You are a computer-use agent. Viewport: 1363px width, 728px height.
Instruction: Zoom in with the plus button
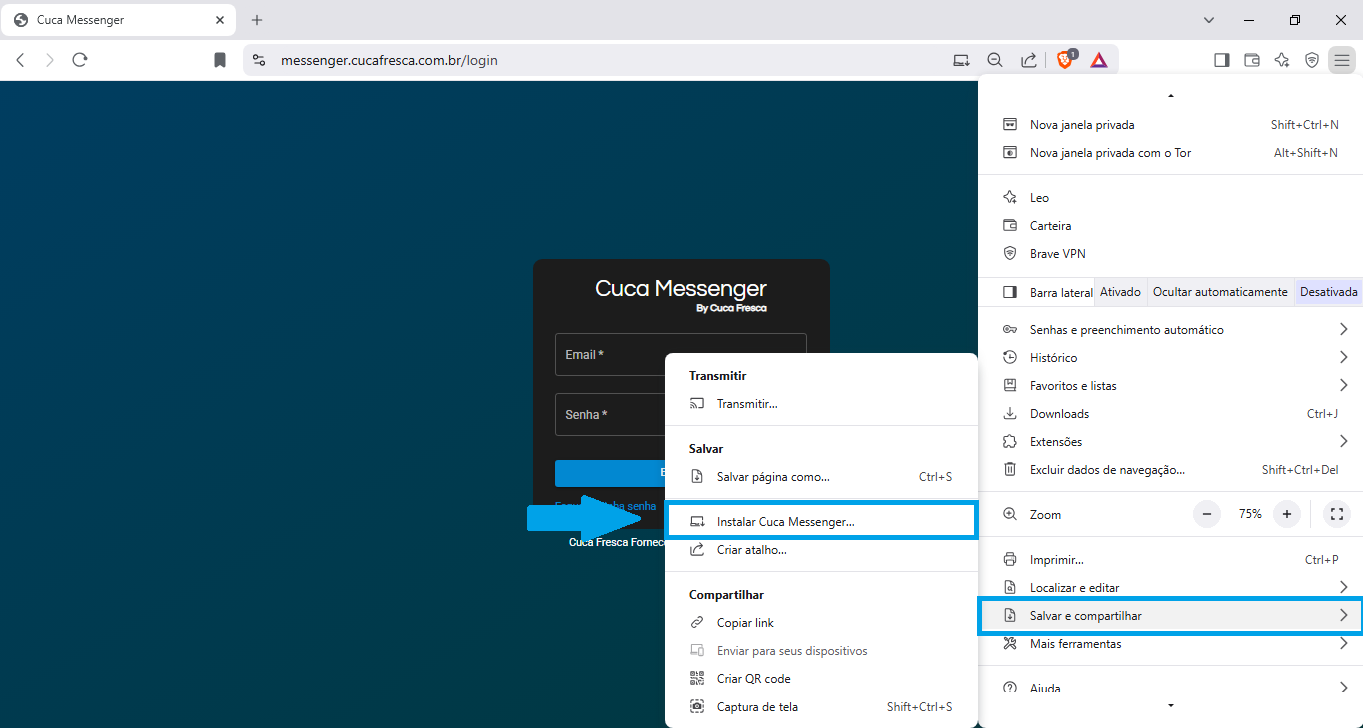click(x=1287, y=514)
